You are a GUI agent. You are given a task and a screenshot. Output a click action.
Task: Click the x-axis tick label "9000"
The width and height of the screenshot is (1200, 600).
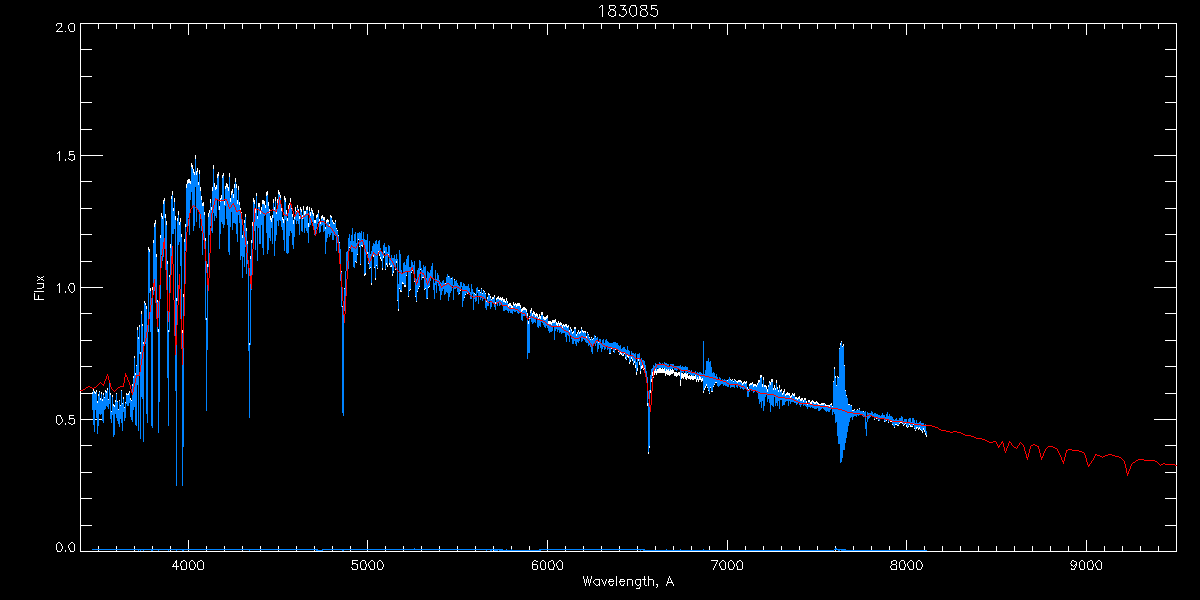[1087, 565]
